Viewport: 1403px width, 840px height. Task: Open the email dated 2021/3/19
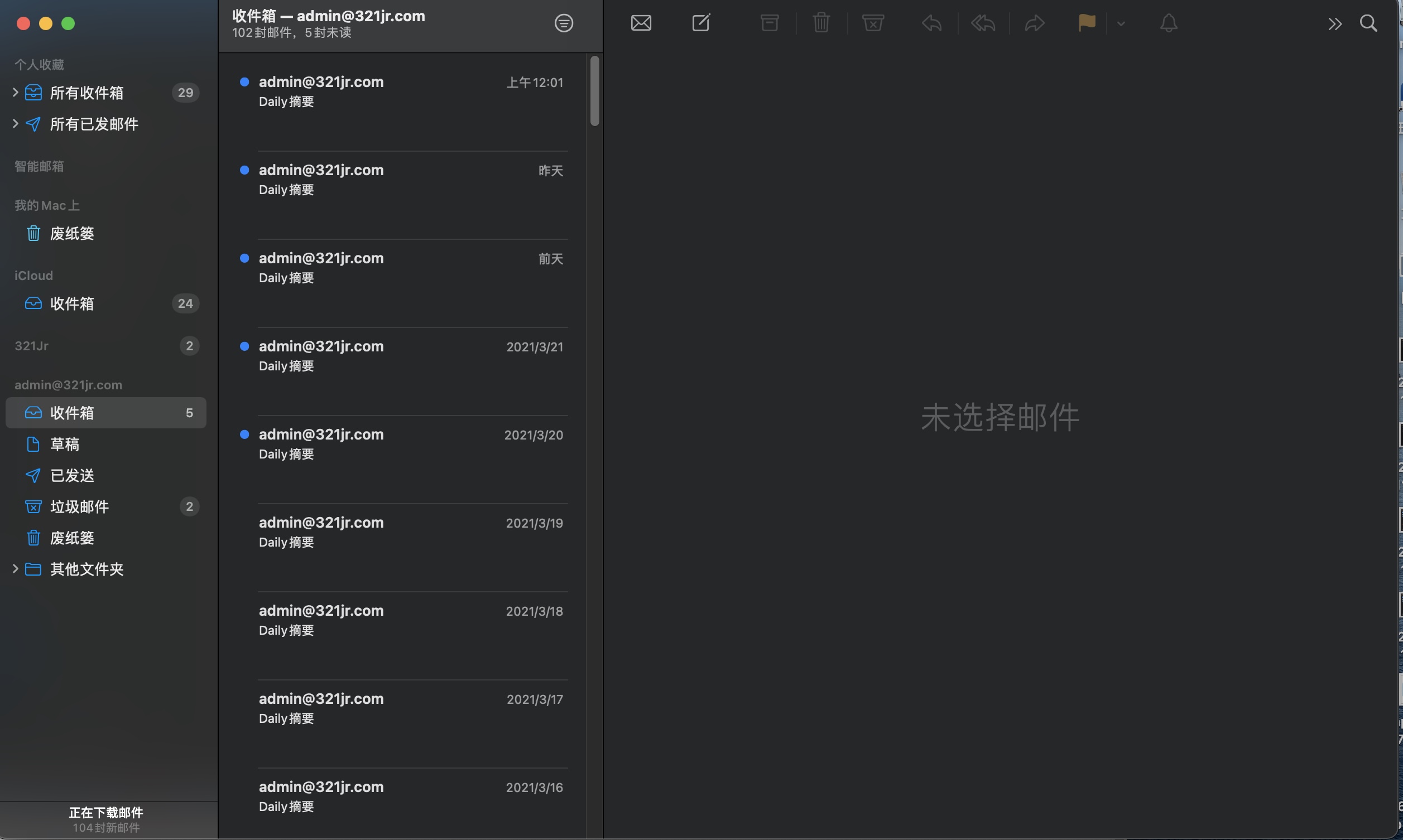403,548
